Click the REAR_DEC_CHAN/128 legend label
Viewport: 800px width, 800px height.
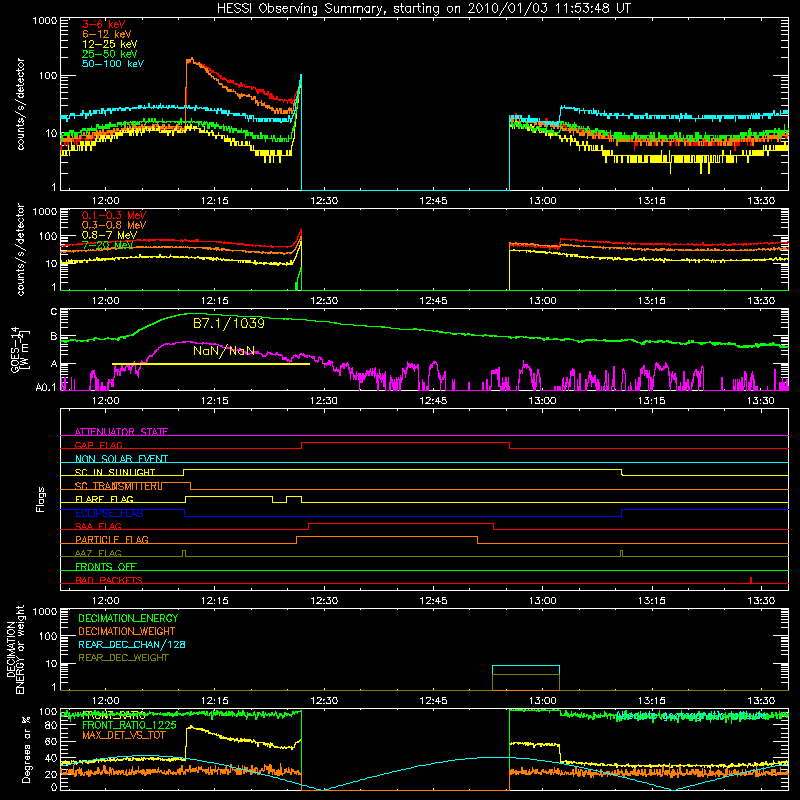tap(132, 644)
